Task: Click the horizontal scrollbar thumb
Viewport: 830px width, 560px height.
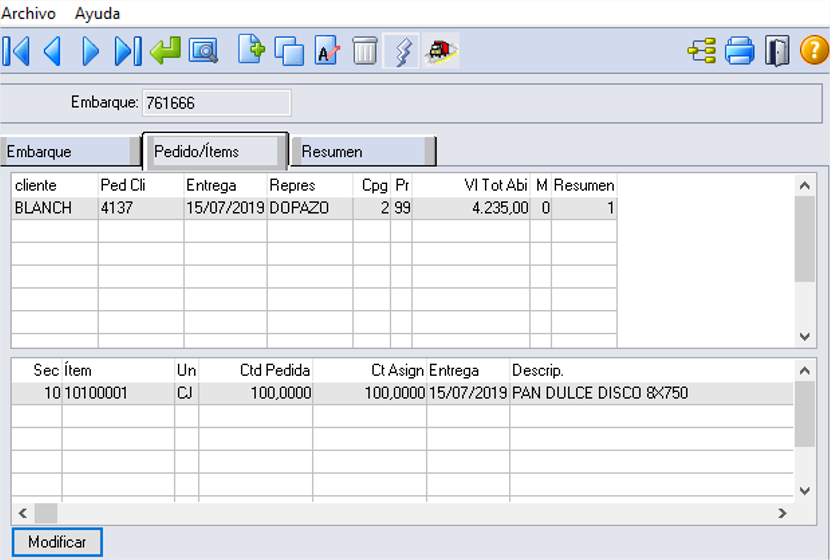Action: coord(46,513)
